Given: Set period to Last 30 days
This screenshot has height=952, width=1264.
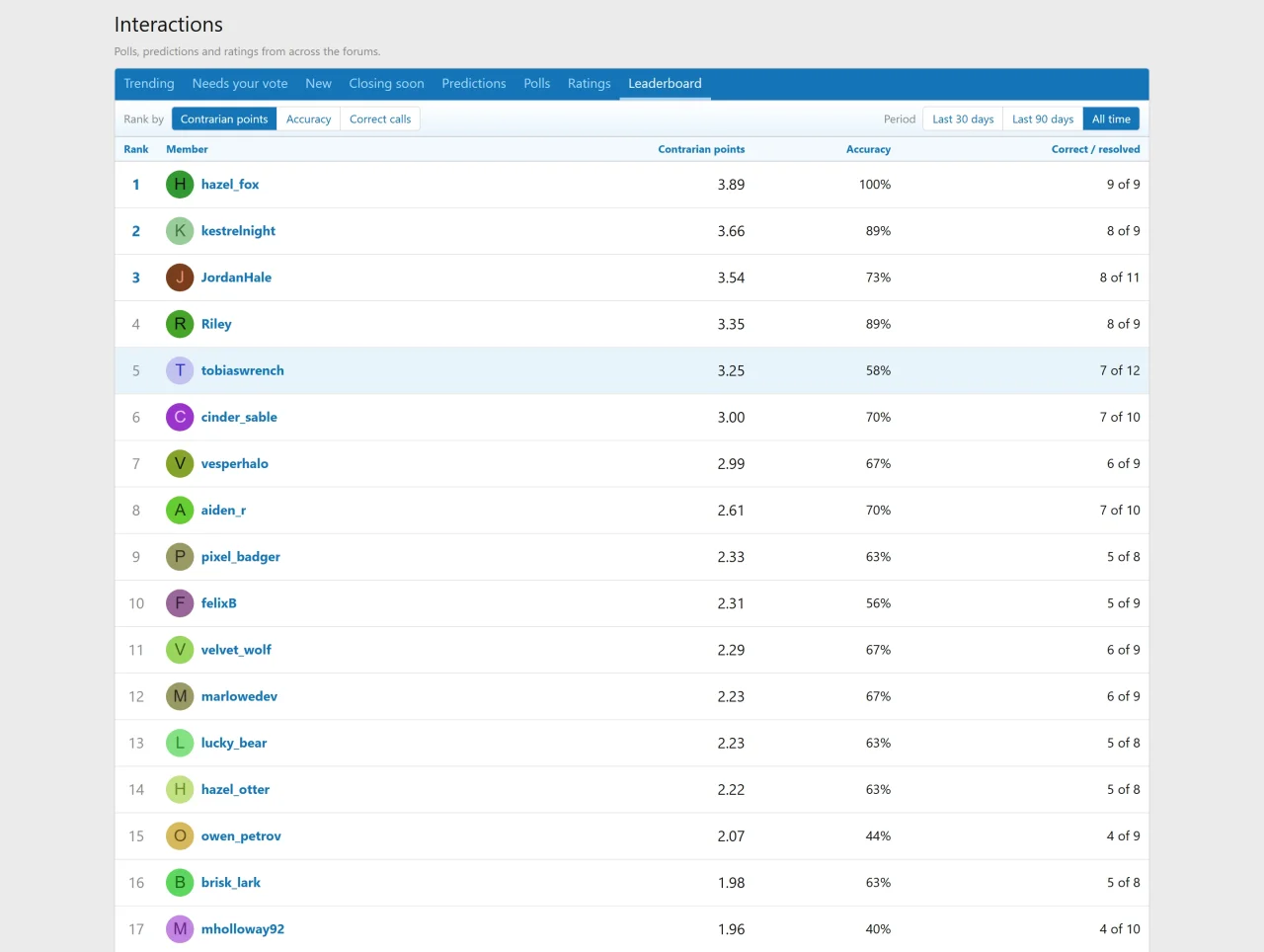Looking at the screenshot, I should coord(963,119).
